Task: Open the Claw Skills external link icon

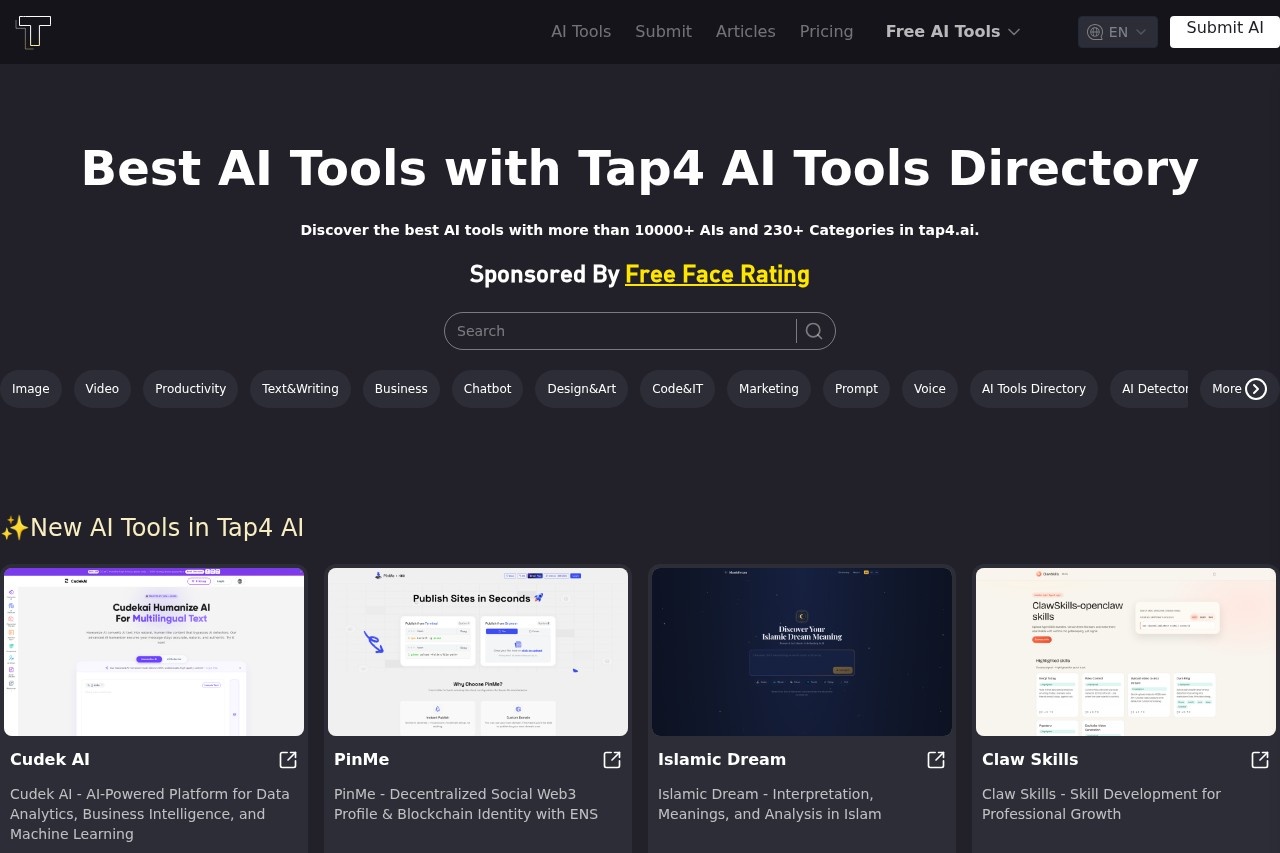Action: coord(1259,760)
